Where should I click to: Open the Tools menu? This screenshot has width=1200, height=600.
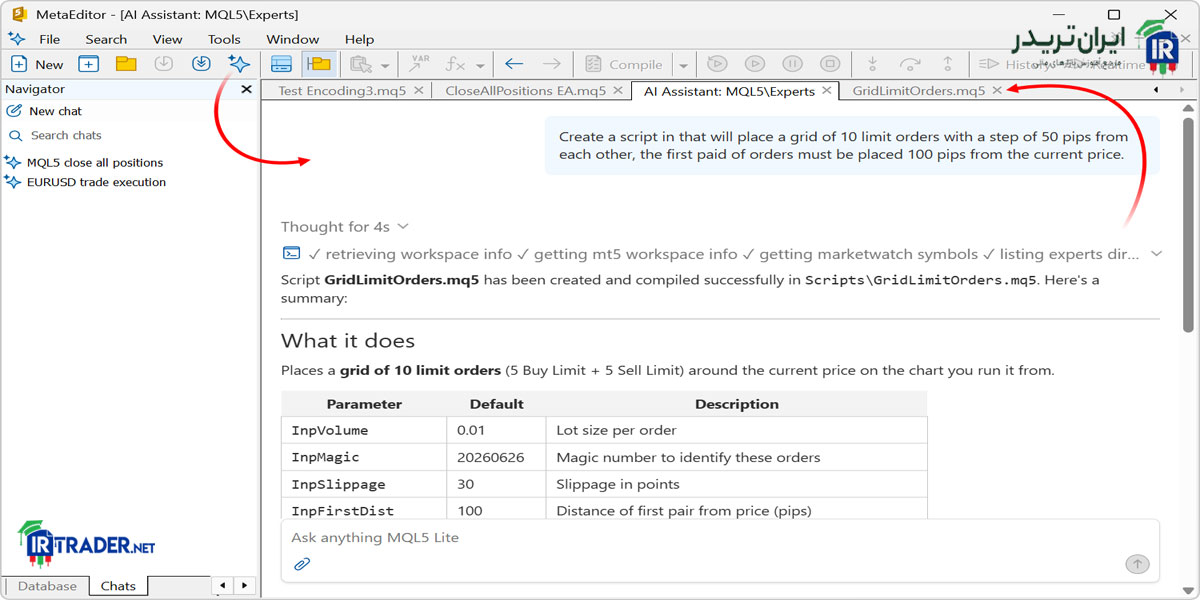[224, 39]
